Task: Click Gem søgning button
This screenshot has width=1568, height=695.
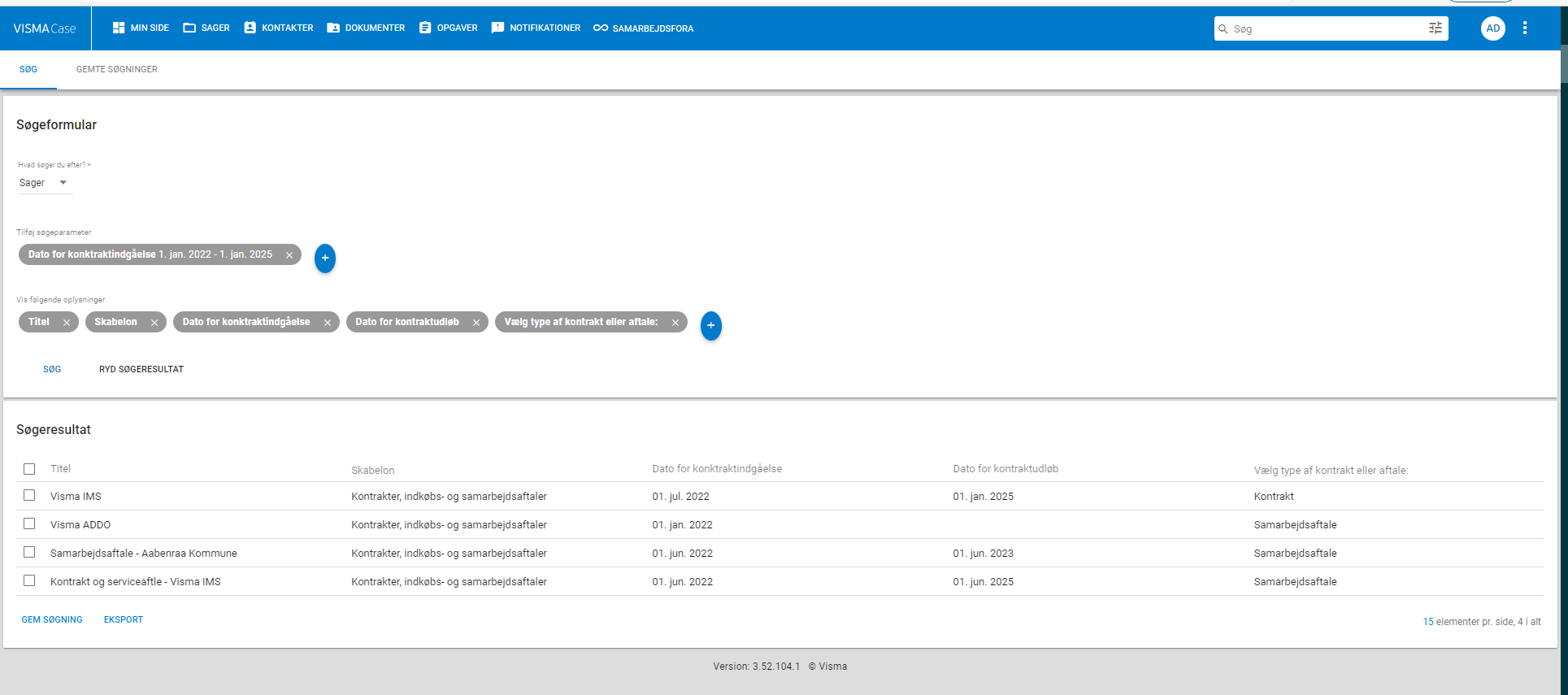Action: coord(52,619)
